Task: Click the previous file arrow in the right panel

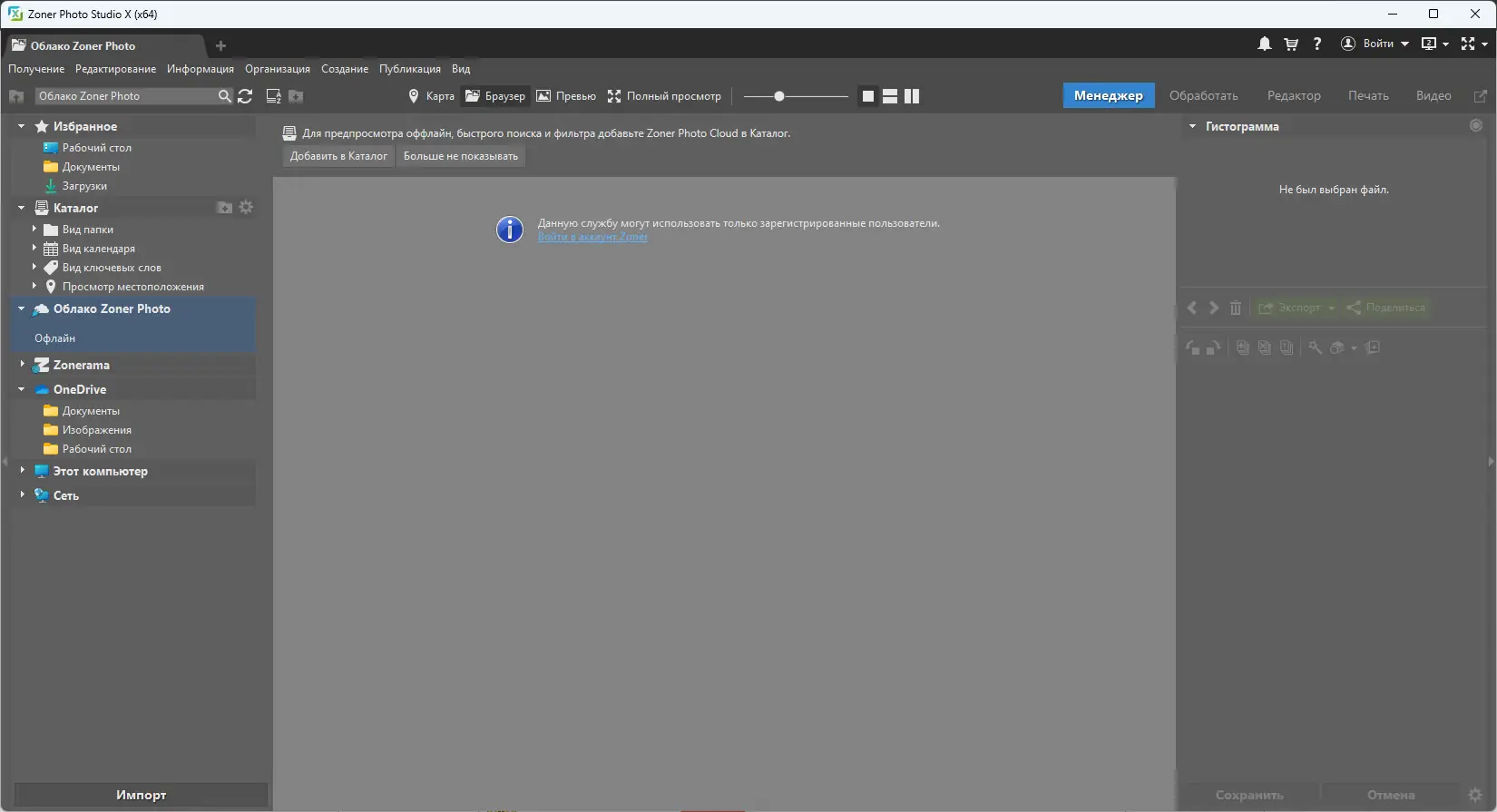Action: tap(1192, 308)
